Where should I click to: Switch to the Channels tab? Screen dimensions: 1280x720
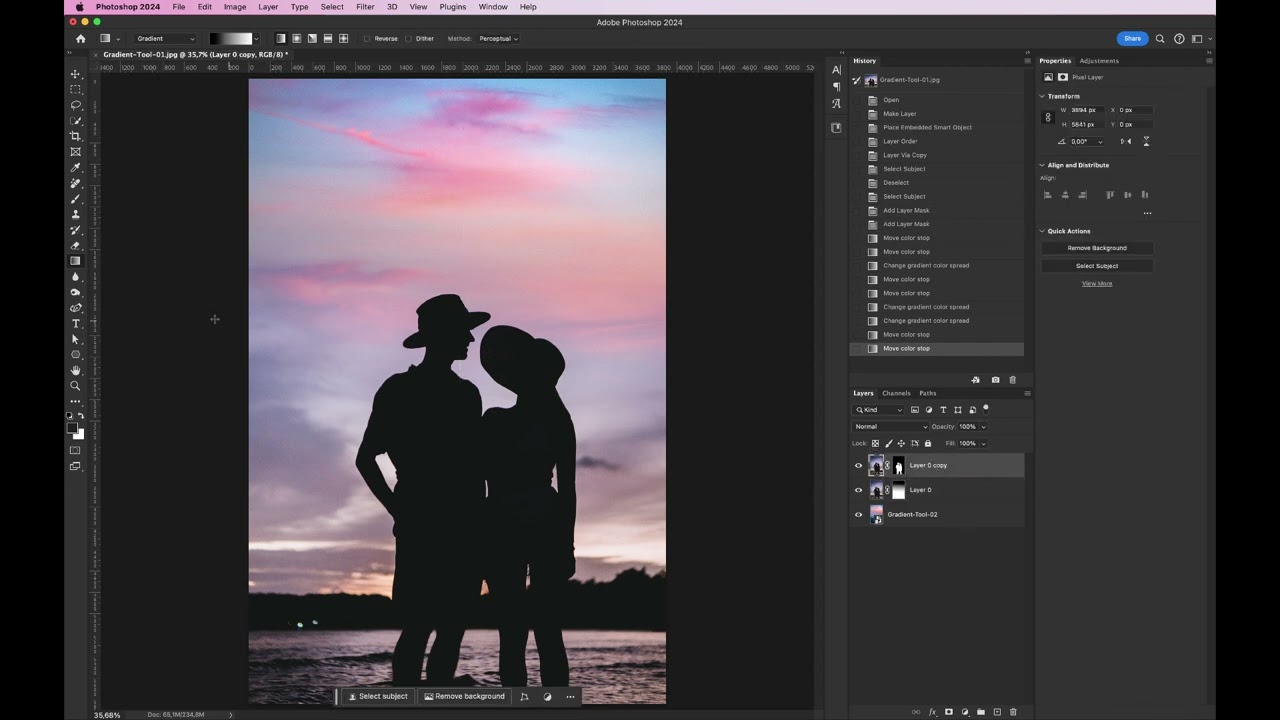(896, 393)
